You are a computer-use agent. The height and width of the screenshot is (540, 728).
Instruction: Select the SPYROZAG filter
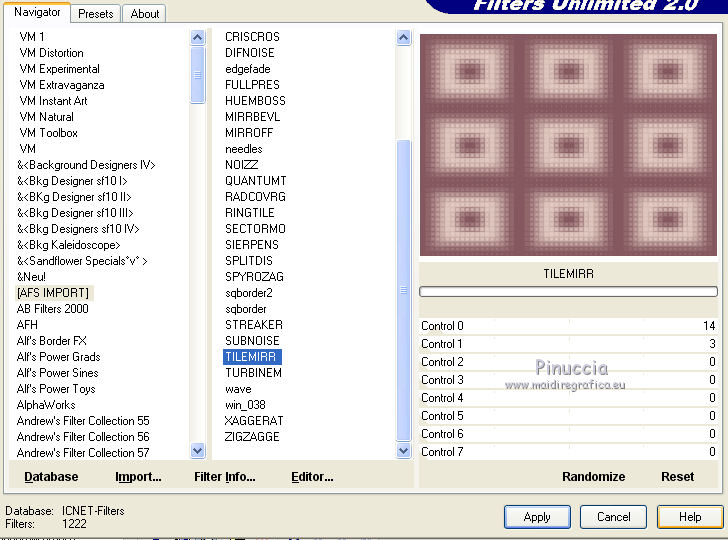click(254, 277)
